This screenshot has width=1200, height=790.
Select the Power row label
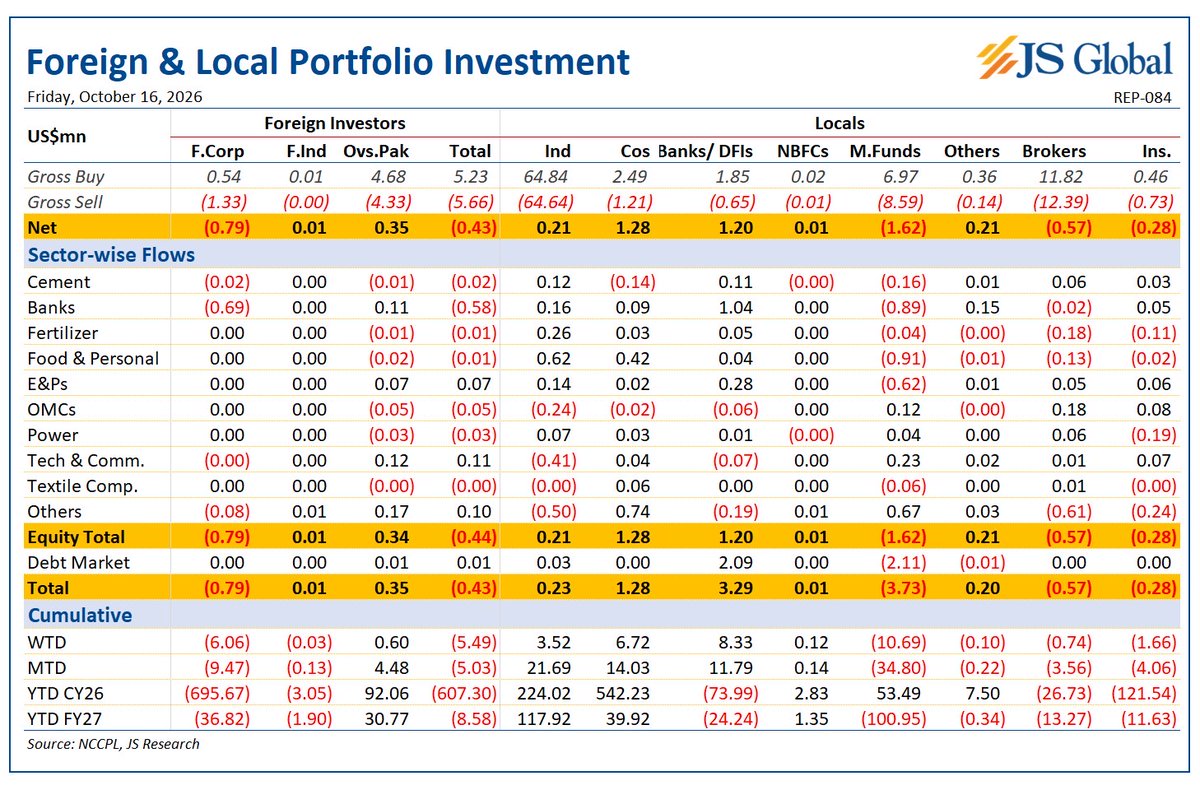pos(52,435)
